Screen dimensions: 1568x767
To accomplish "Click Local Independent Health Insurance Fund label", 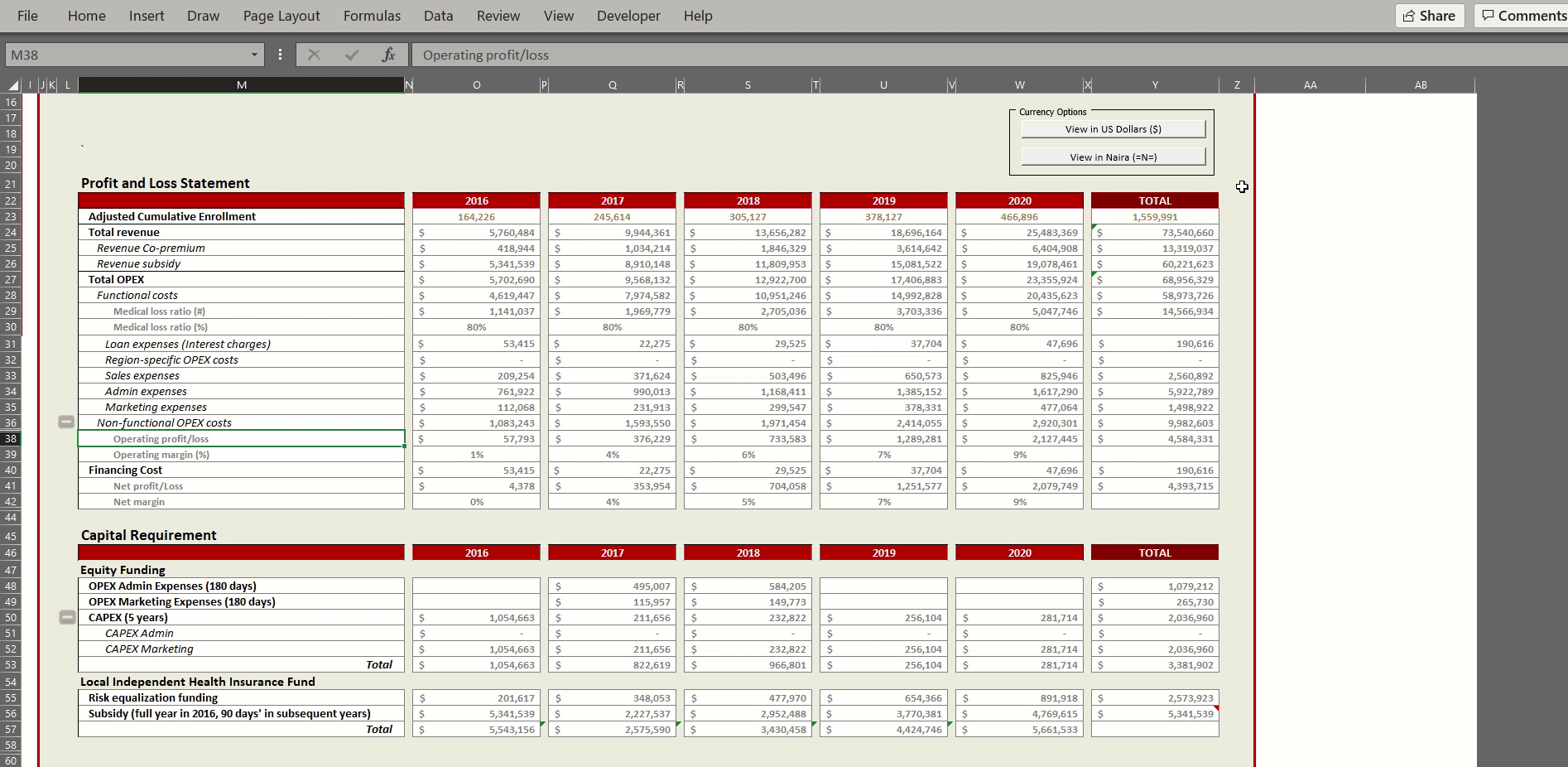I will tap(197, 682).
